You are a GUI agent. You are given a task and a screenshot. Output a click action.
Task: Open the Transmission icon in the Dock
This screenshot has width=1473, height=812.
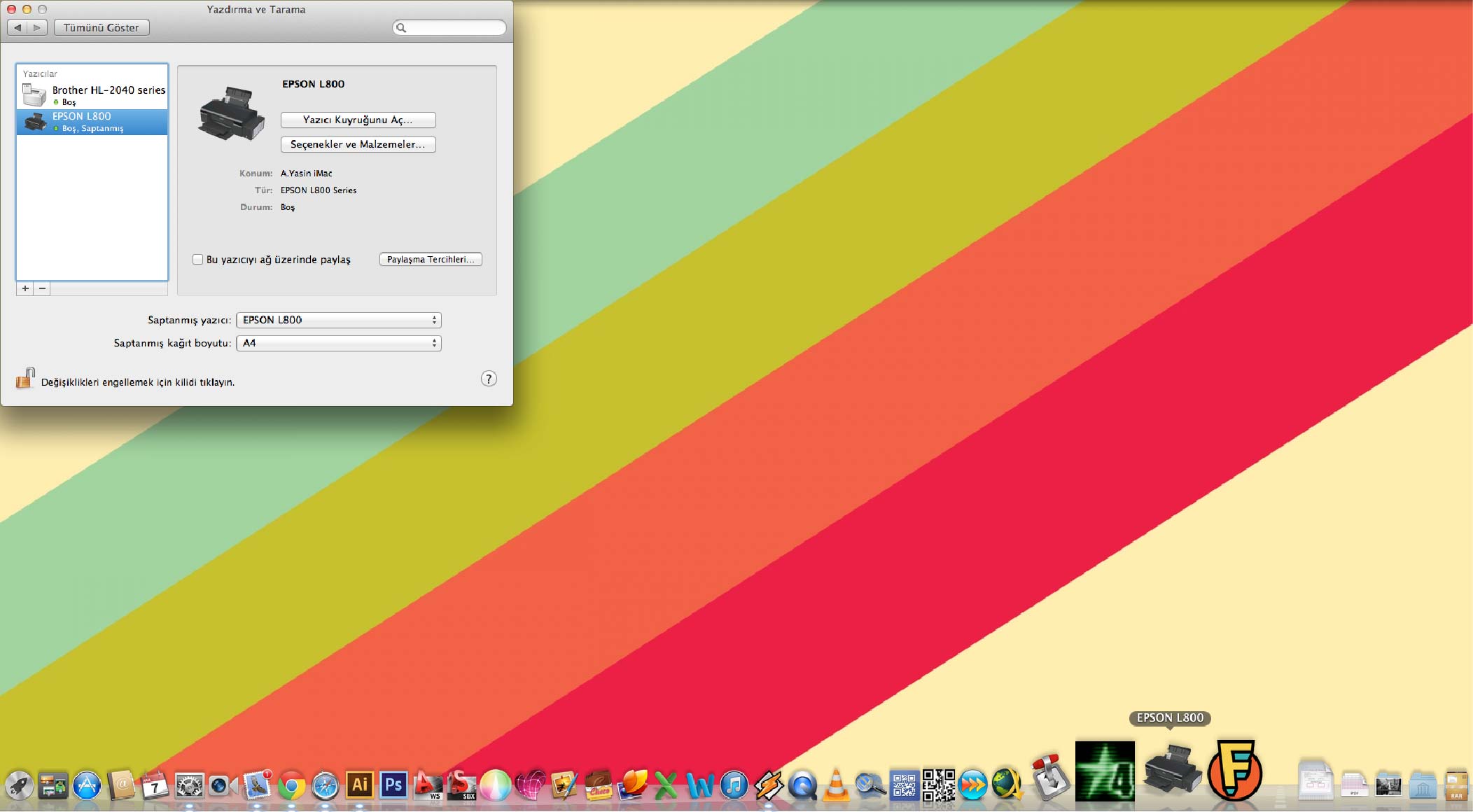1050,777
